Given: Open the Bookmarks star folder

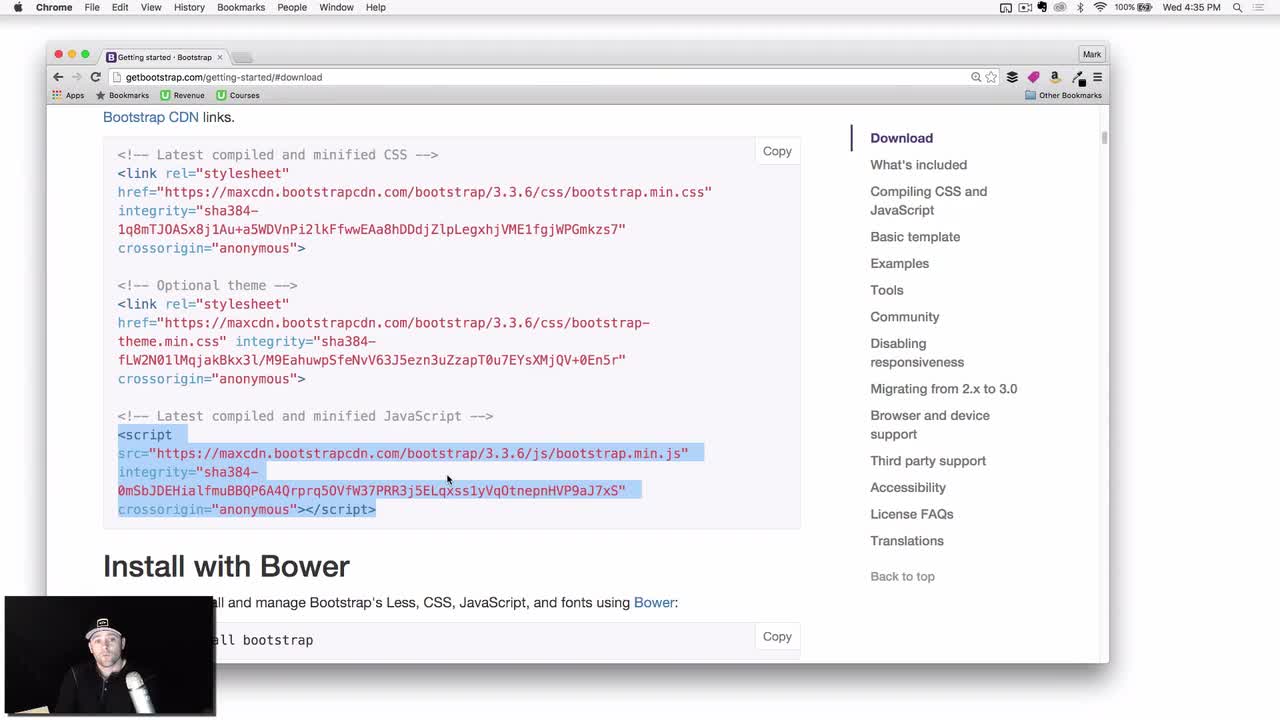Looking at the screenshot, I should tap(122, 95).
